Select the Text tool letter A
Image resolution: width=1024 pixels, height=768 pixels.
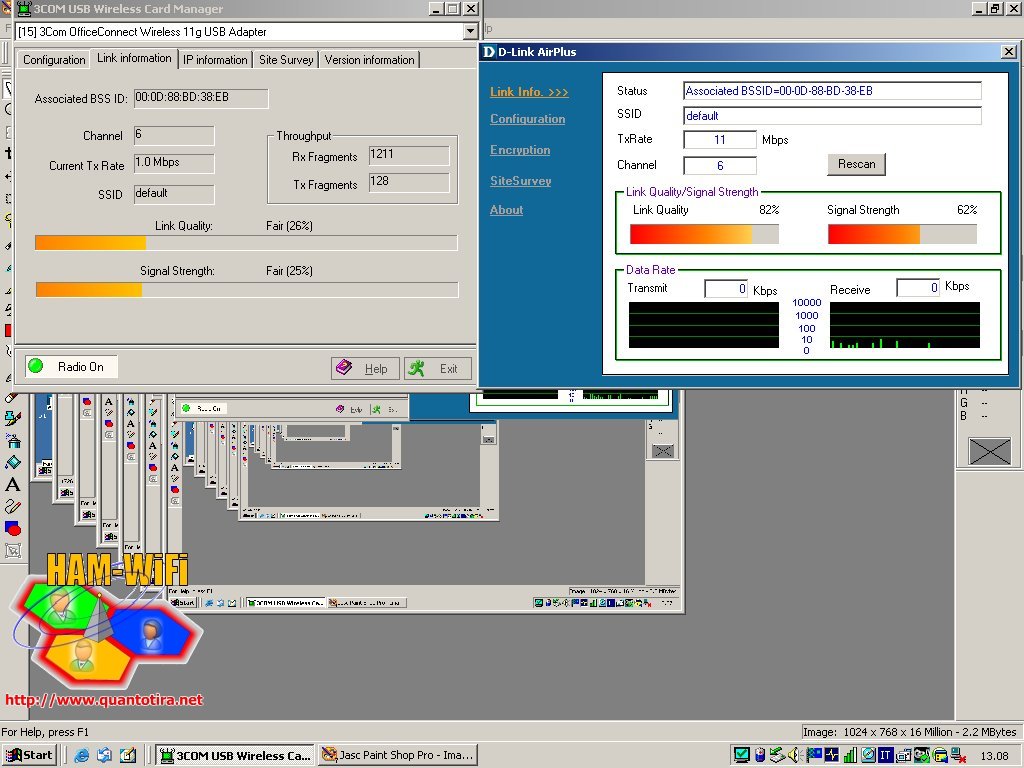click(x=12, y=484)
